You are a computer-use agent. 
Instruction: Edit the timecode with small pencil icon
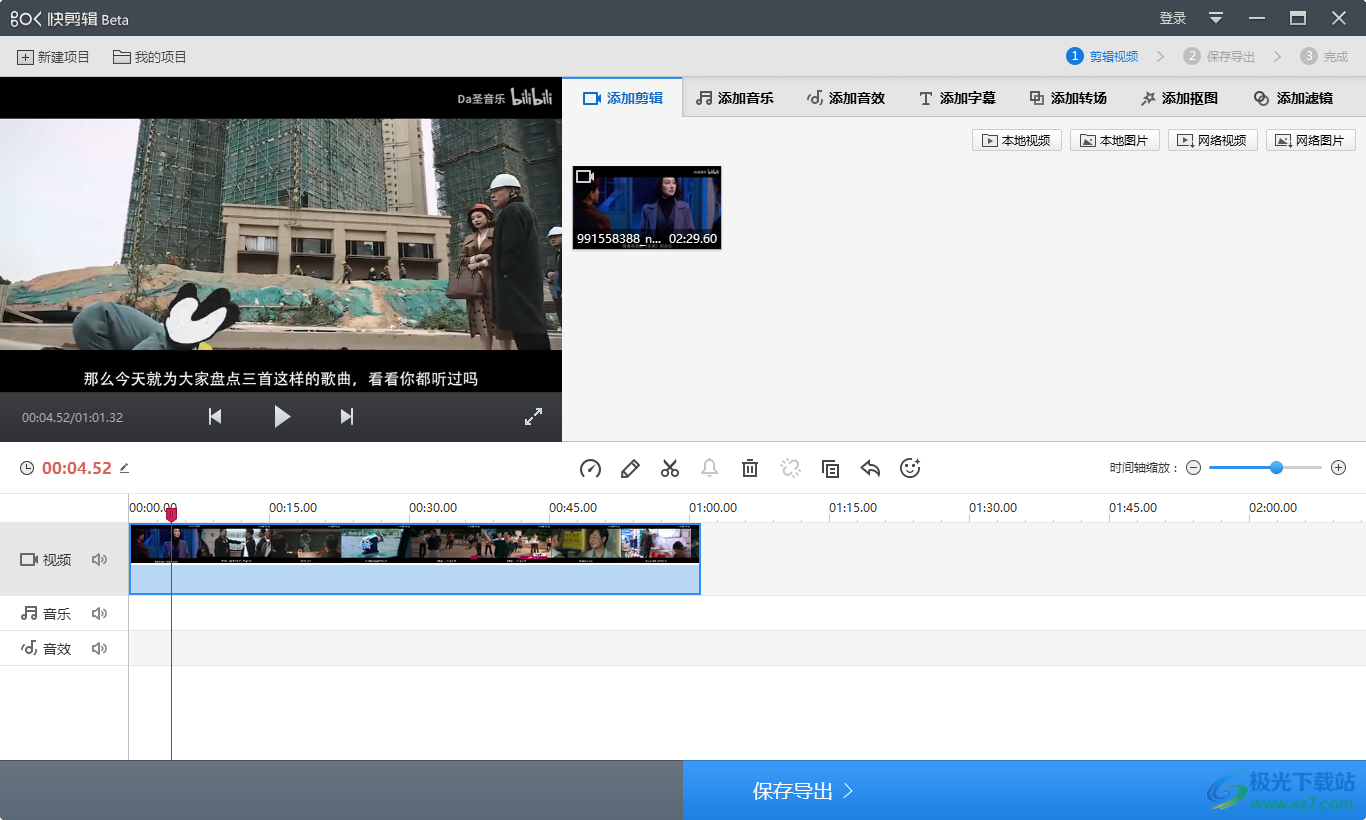point(124,468)
